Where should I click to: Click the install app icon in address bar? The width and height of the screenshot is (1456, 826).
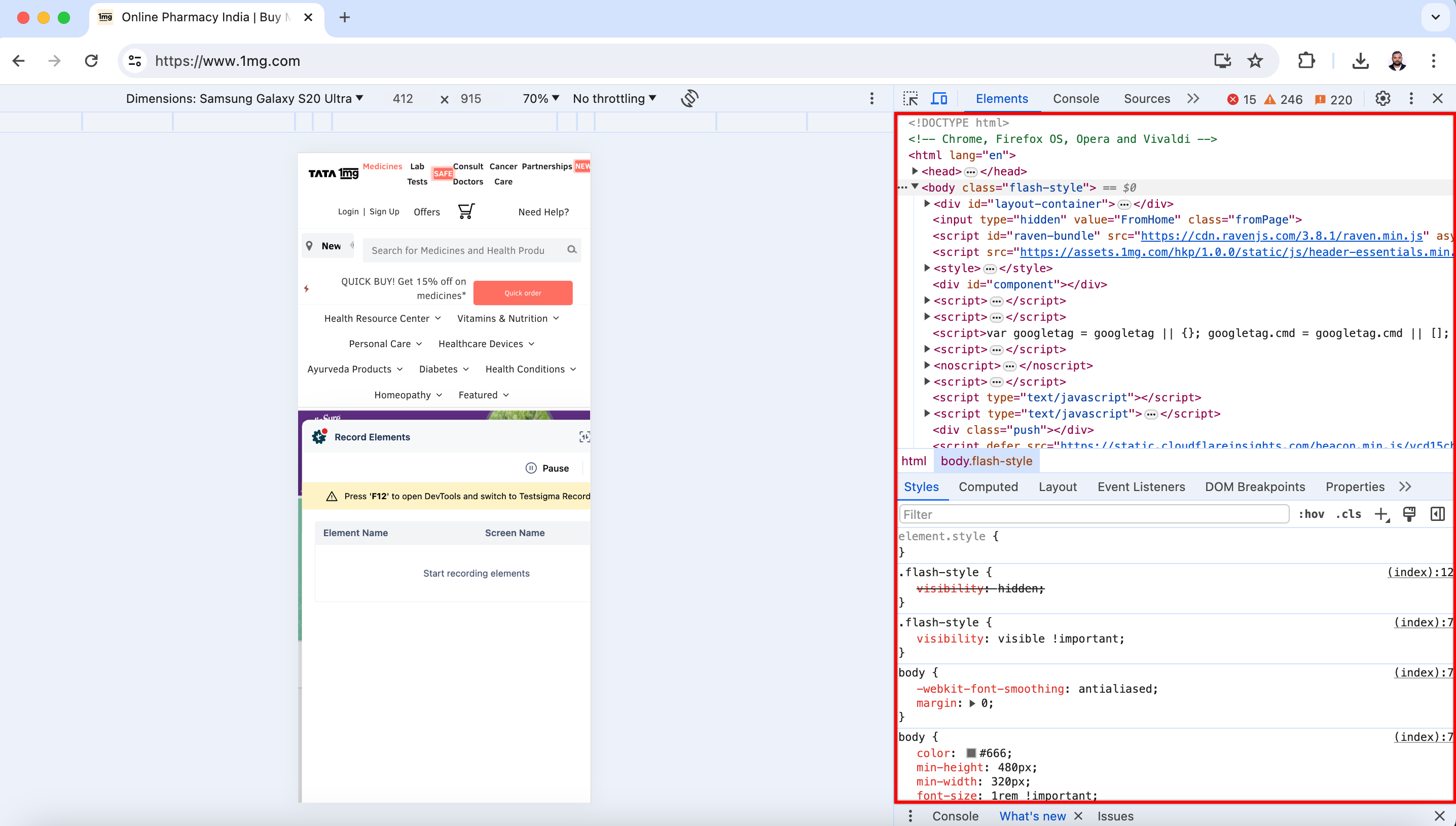pyautogui.click(x=1222, y=61)
